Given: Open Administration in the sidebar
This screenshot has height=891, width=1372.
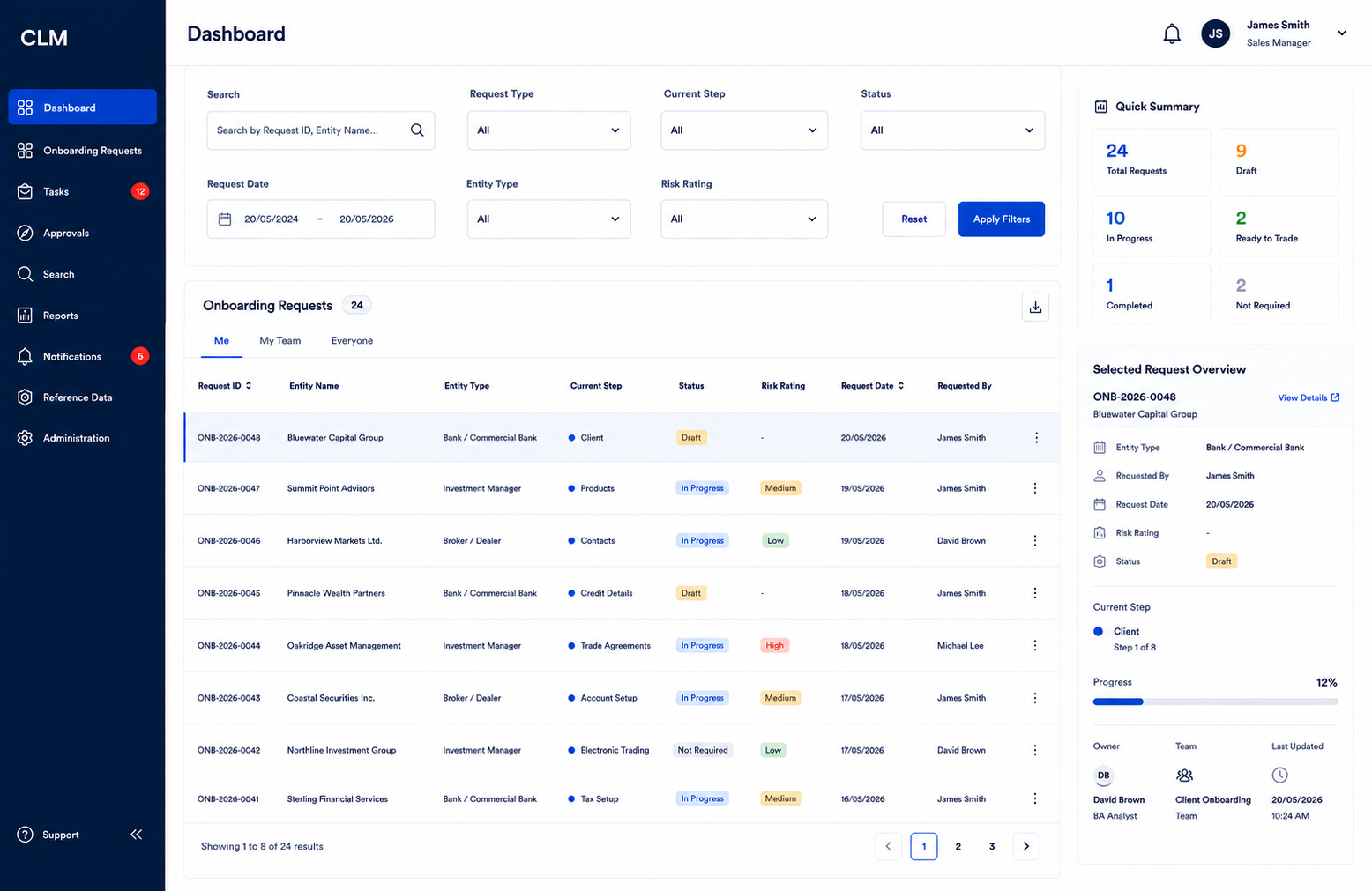Looking at the screenshot, I should point(83,438).
